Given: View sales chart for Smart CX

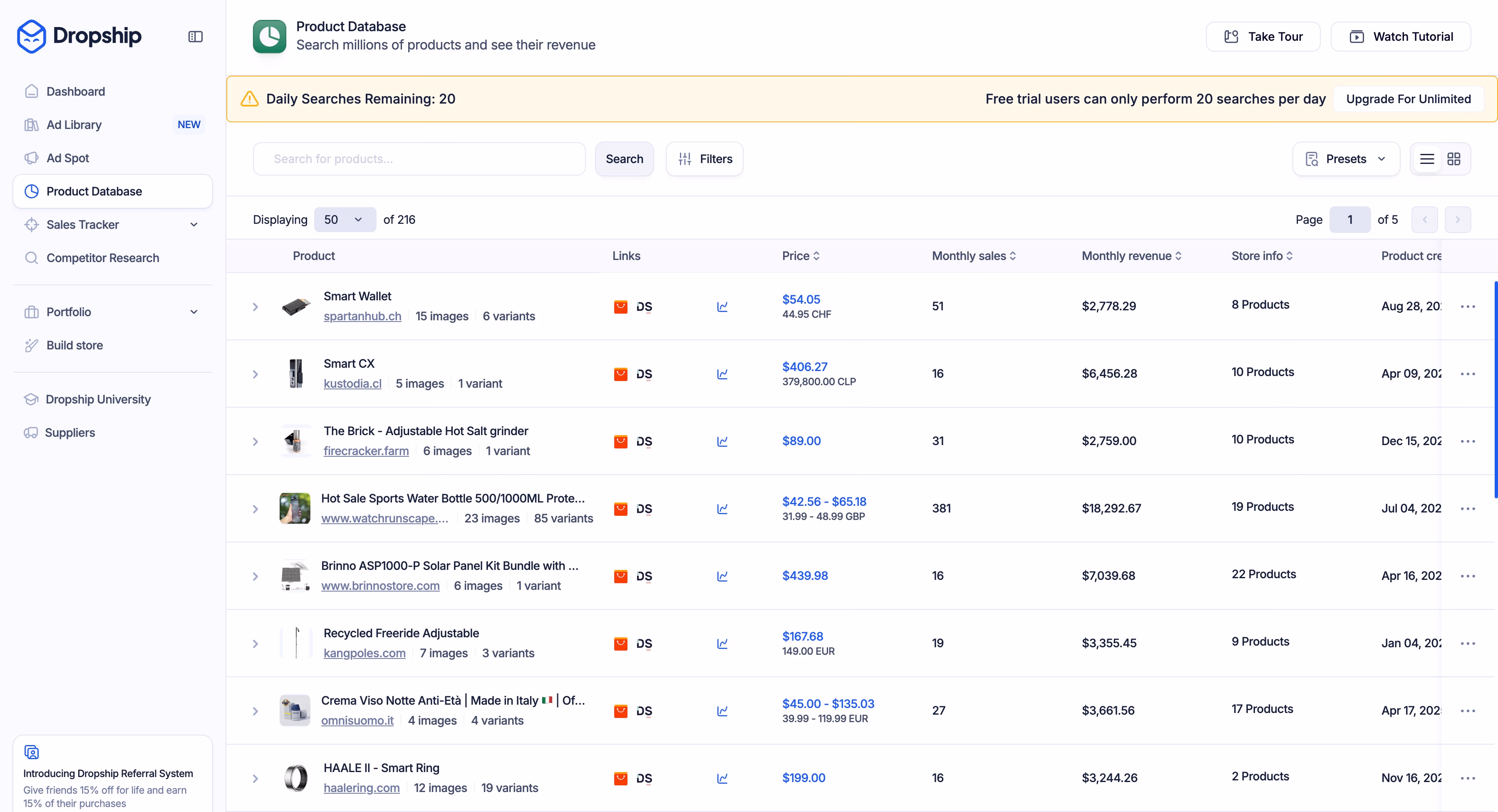Looking at the screenshot, I should (x=722, y=374).
